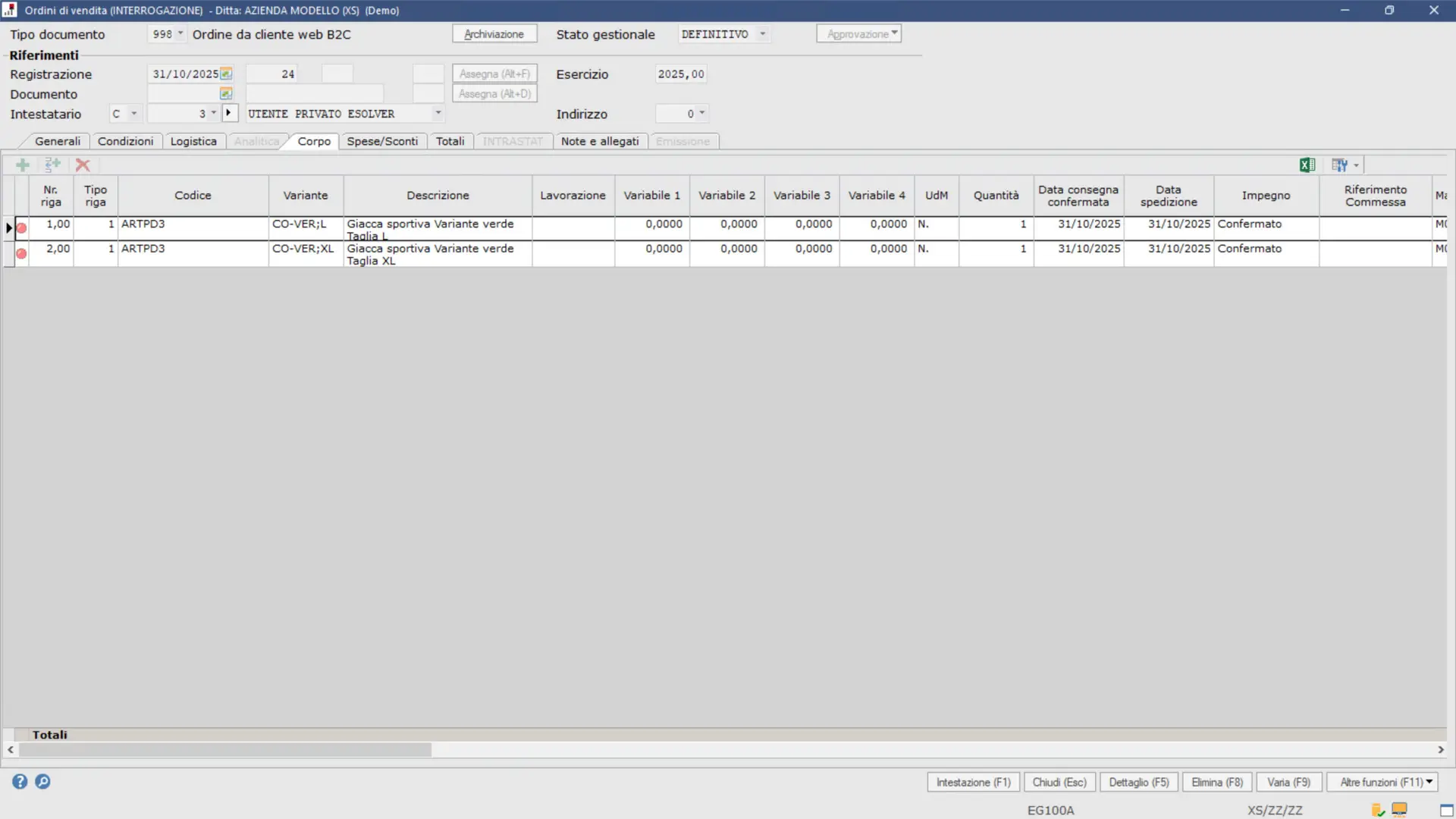
Task: Click the green plus add row icon
Action: pos(23,165)
